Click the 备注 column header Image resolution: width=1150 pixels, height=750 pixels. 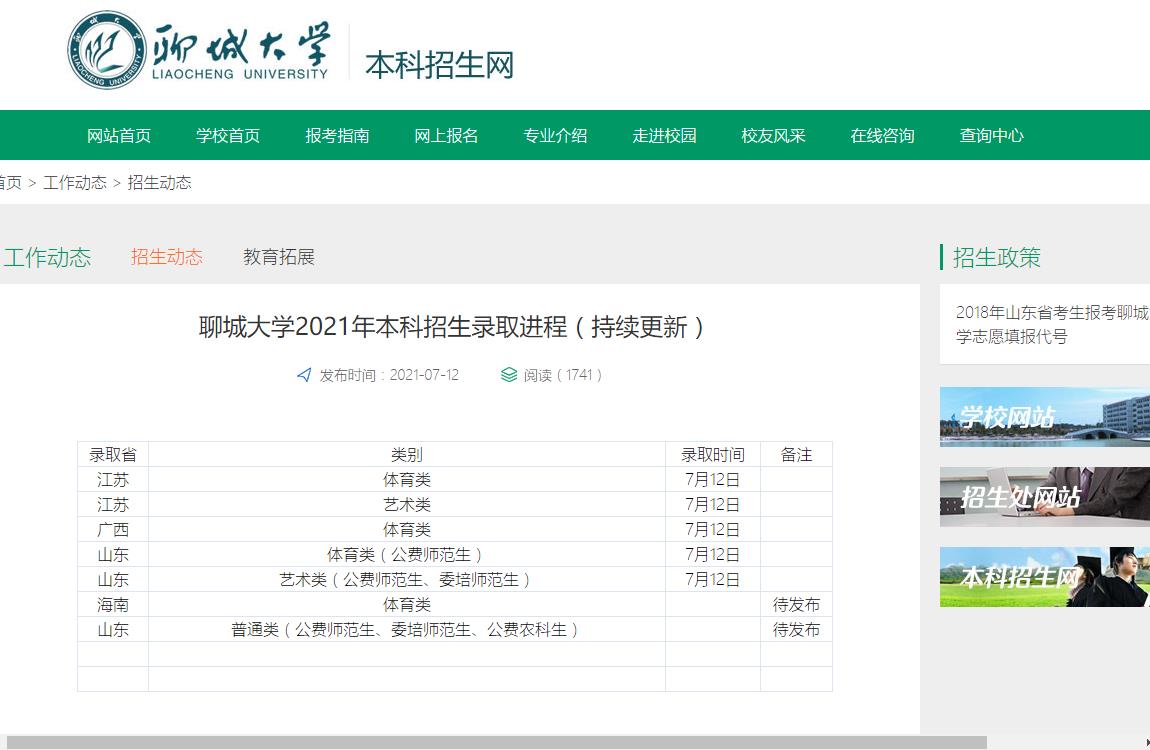[796, 455]
